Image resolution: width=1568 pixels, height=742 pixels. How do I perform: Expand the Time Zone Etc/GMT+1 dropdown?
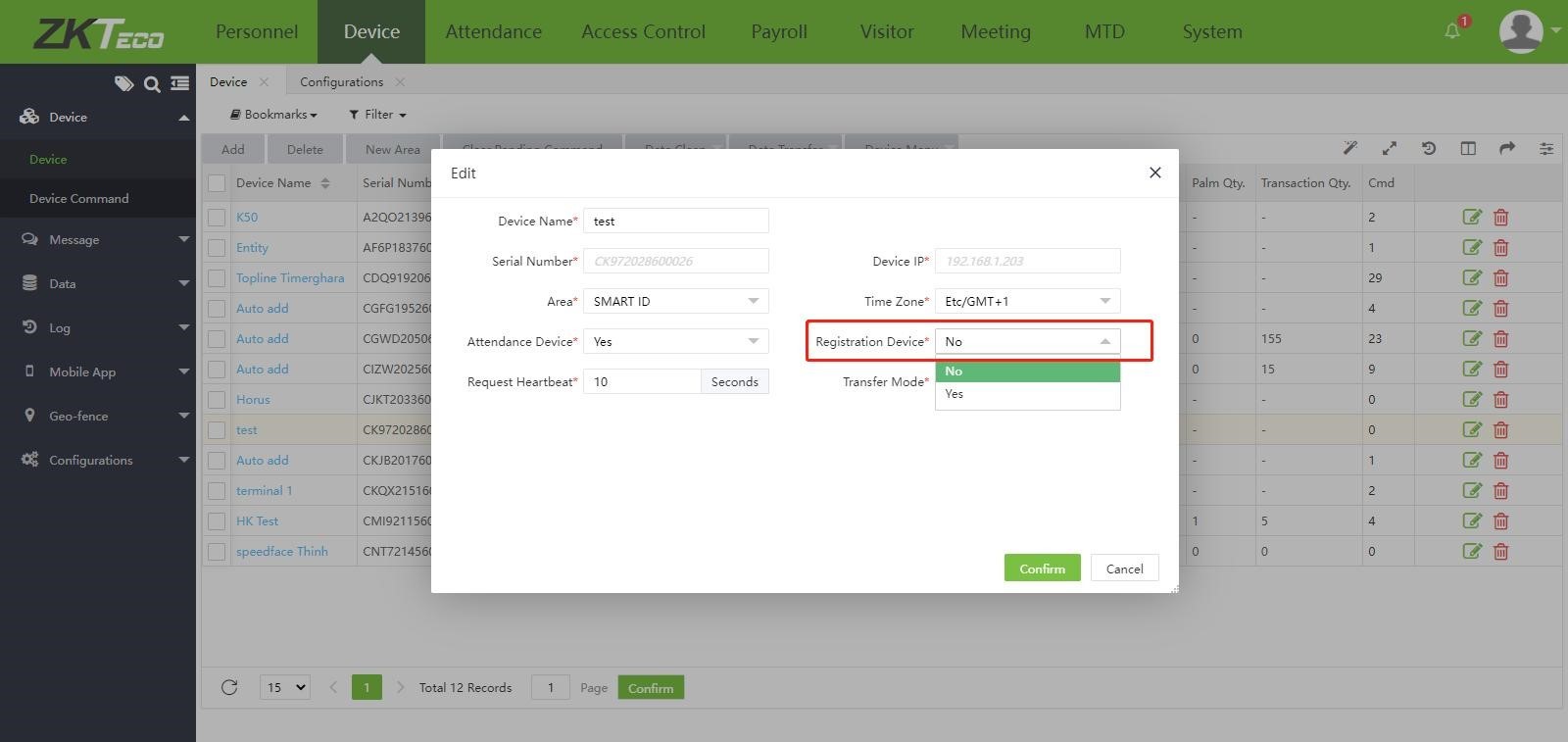(x=1027, y=301)
